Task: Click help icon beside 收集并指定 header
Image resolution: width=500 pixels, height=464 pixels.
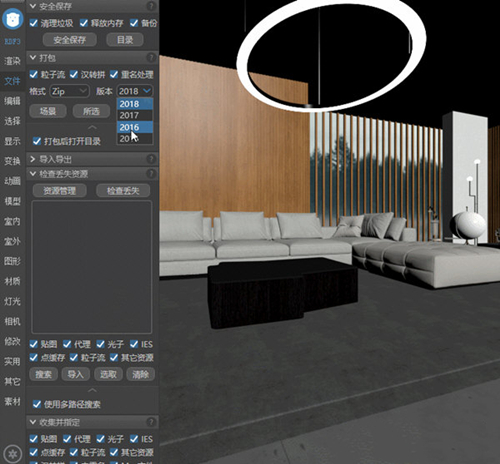Action: pyautogui.click(x=151, y=422)
